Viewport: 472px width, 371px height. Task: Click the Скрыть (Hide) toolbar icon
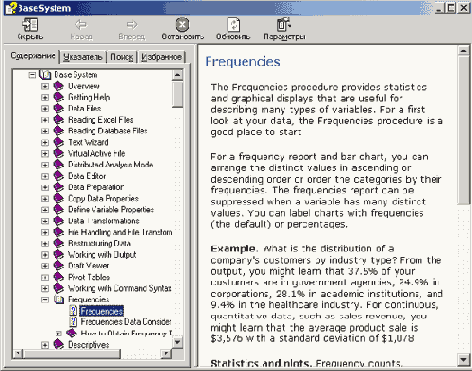(30, 25)
